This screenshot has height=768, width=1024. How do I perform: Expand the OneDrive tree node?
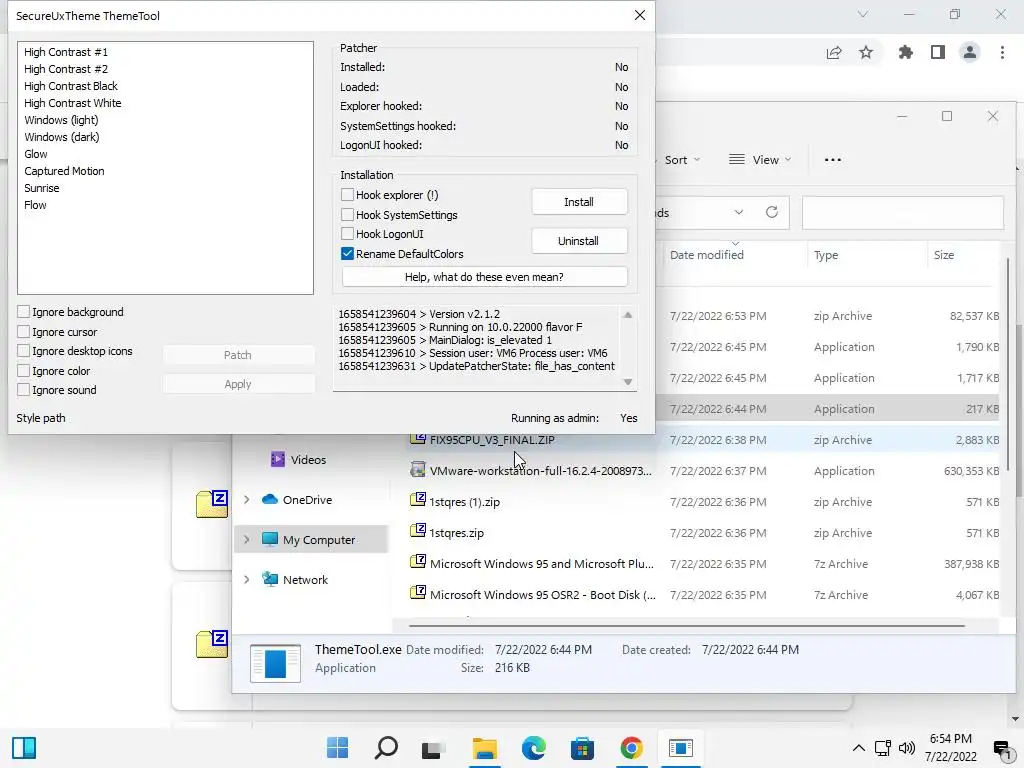pos(247,500)
